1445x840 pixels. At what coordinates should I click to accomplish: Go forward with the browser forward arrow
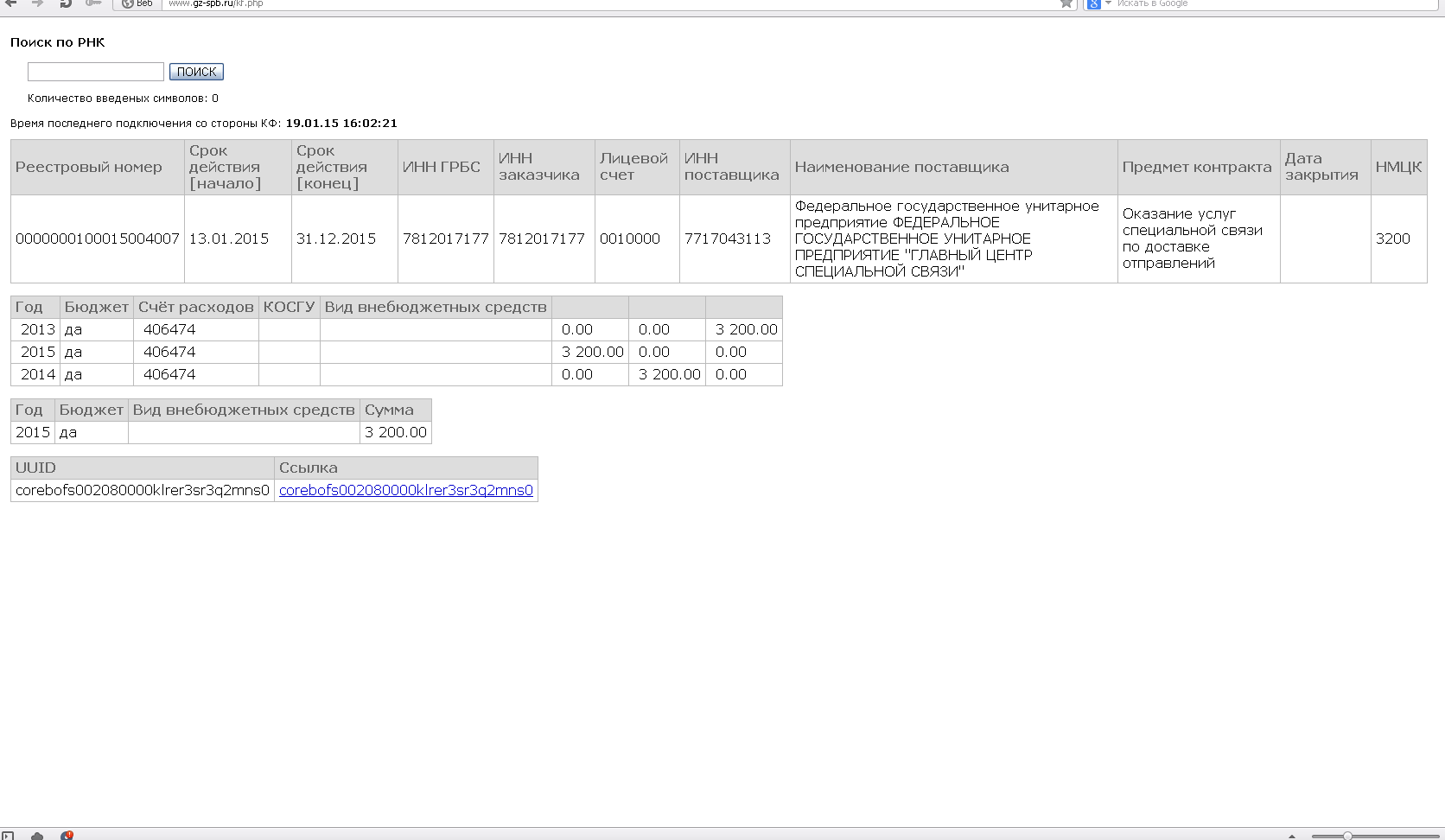click(37, 3)
